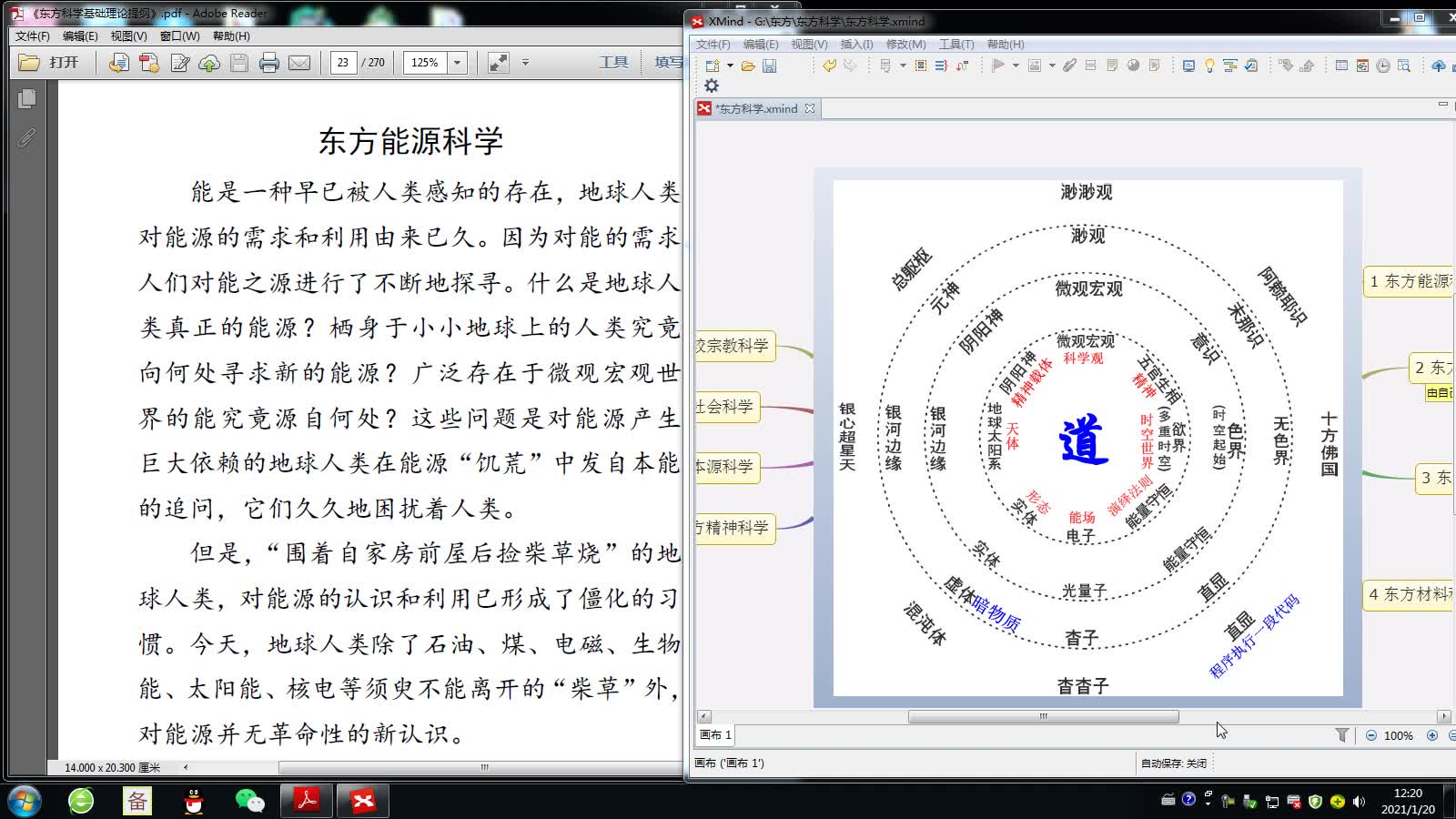
Task: Click the 100% zoom value in XMind
Action: click(1398, 735)
